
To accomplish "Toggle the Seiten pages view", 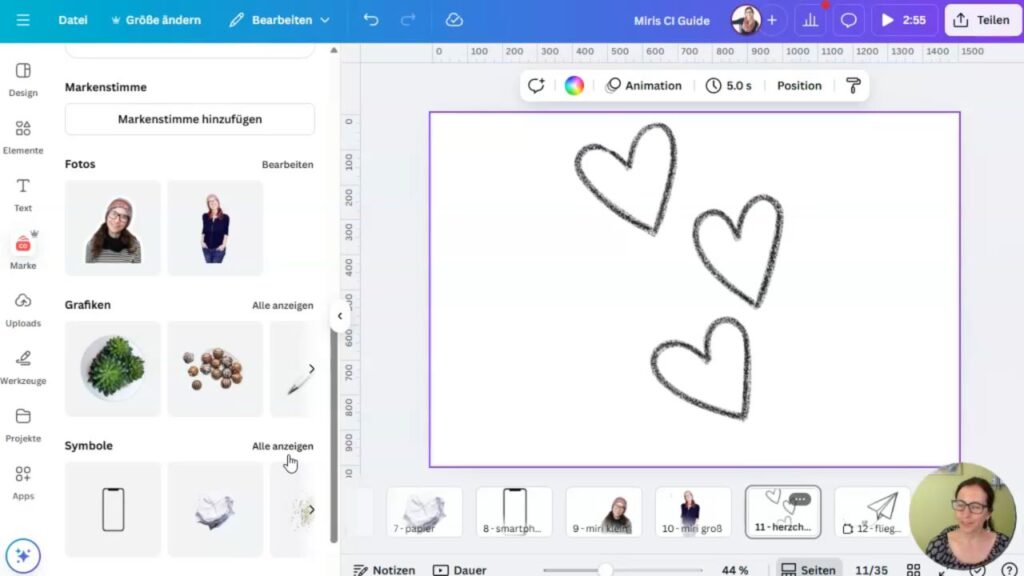I will tap(808, 570).
